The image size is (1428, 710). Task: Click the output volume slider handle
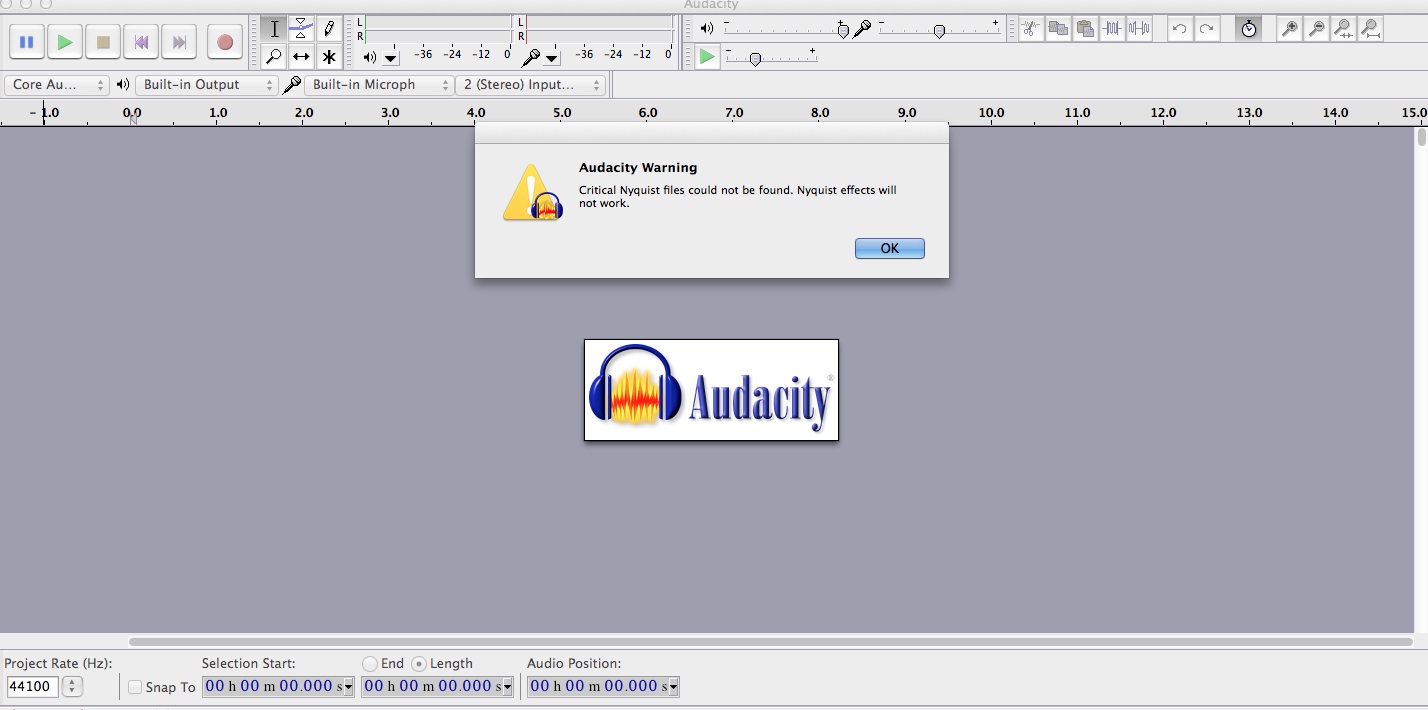(x=843, y=31)
